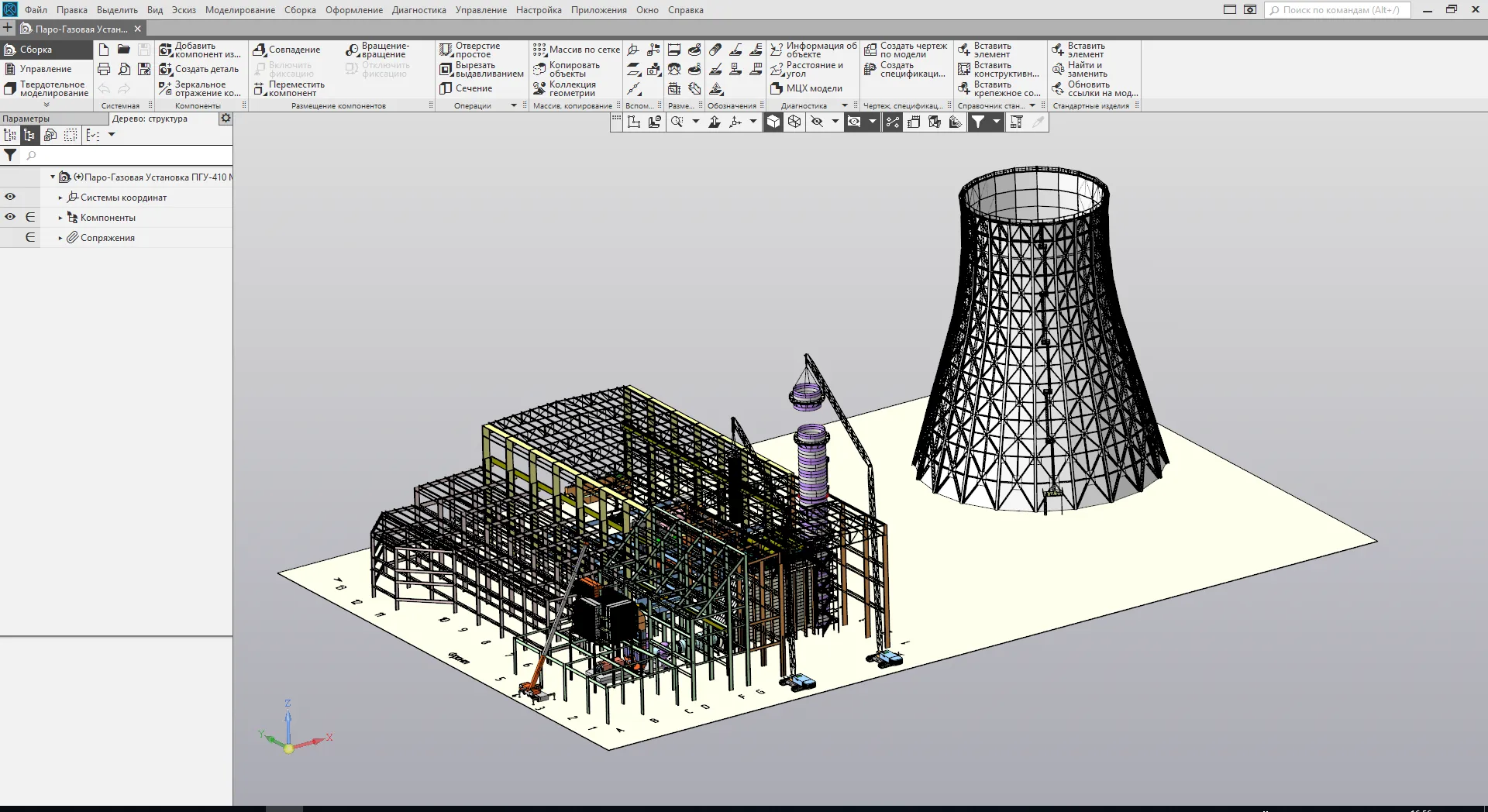Viewport: 1488px width, 812px height.
Task: Toggle shaded display mode in view toolbar
Action: click(x=773, y=122)
